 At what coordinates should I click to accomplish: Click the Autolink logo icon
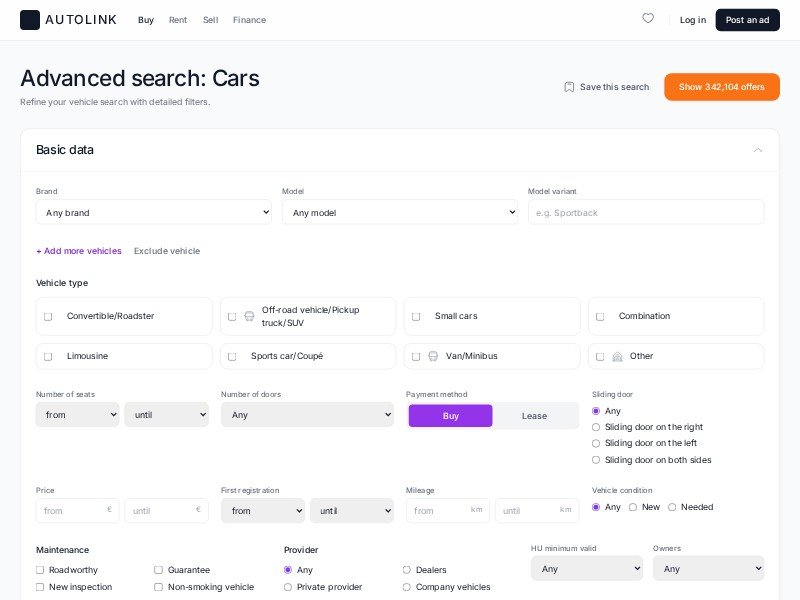tap(30, 20)
